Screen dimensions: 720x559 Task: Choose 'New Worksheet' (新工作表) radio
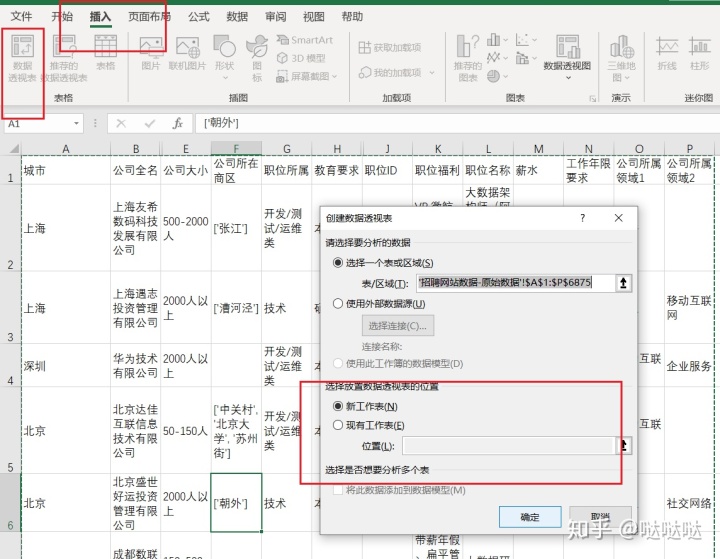tap(338, 406)
